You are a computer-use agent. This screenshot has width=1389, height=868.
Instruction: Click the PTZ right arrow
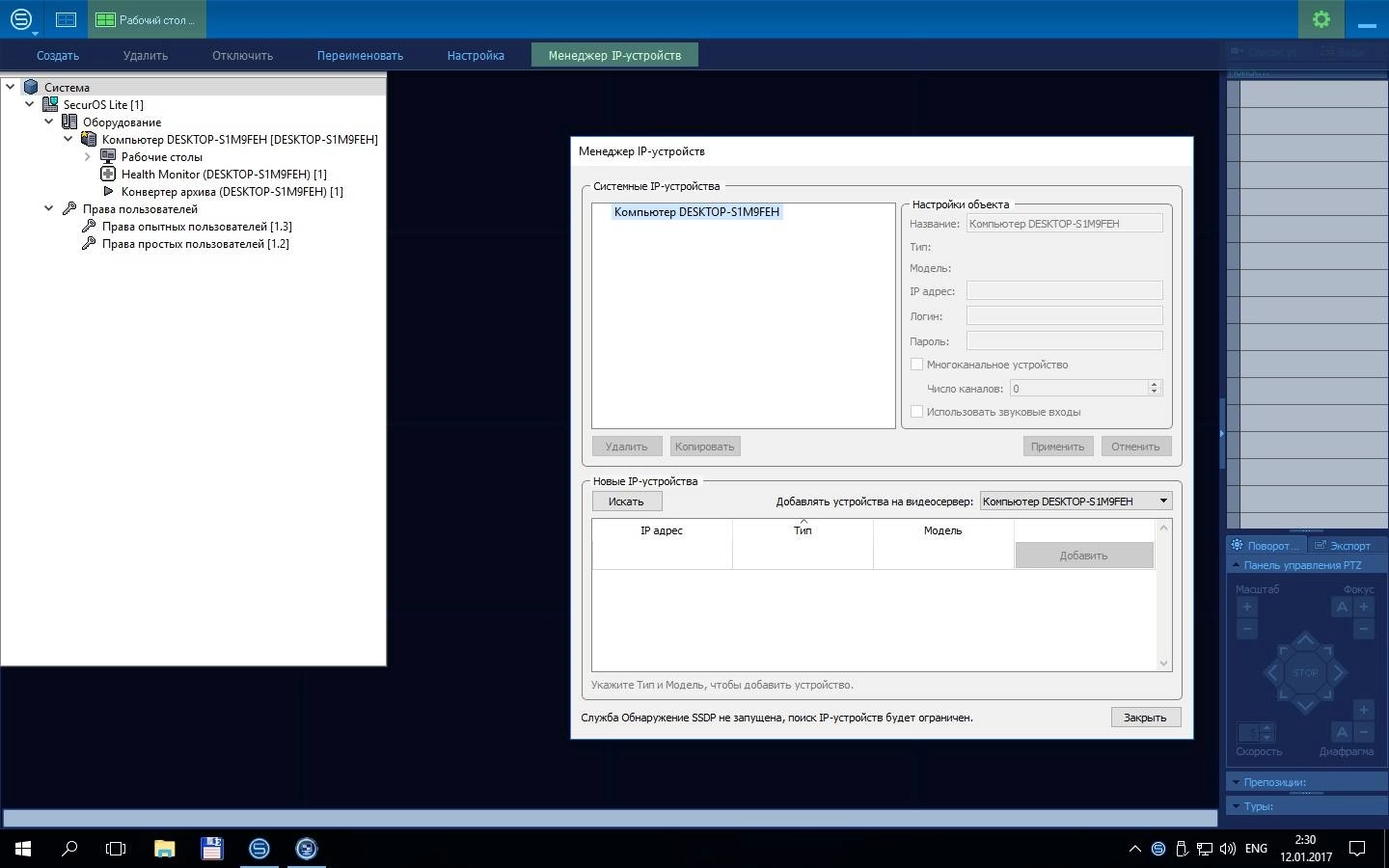1338,672
